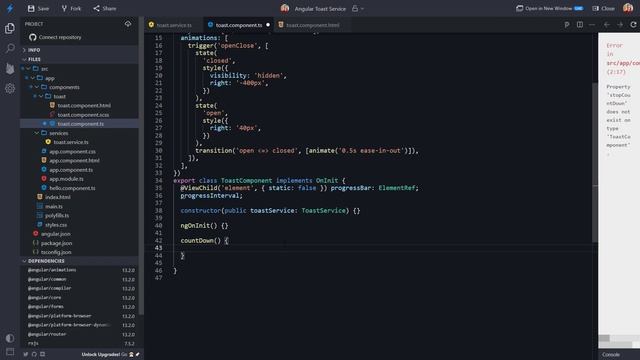Open the Console tab at bottom right

(x=611, y=355)
